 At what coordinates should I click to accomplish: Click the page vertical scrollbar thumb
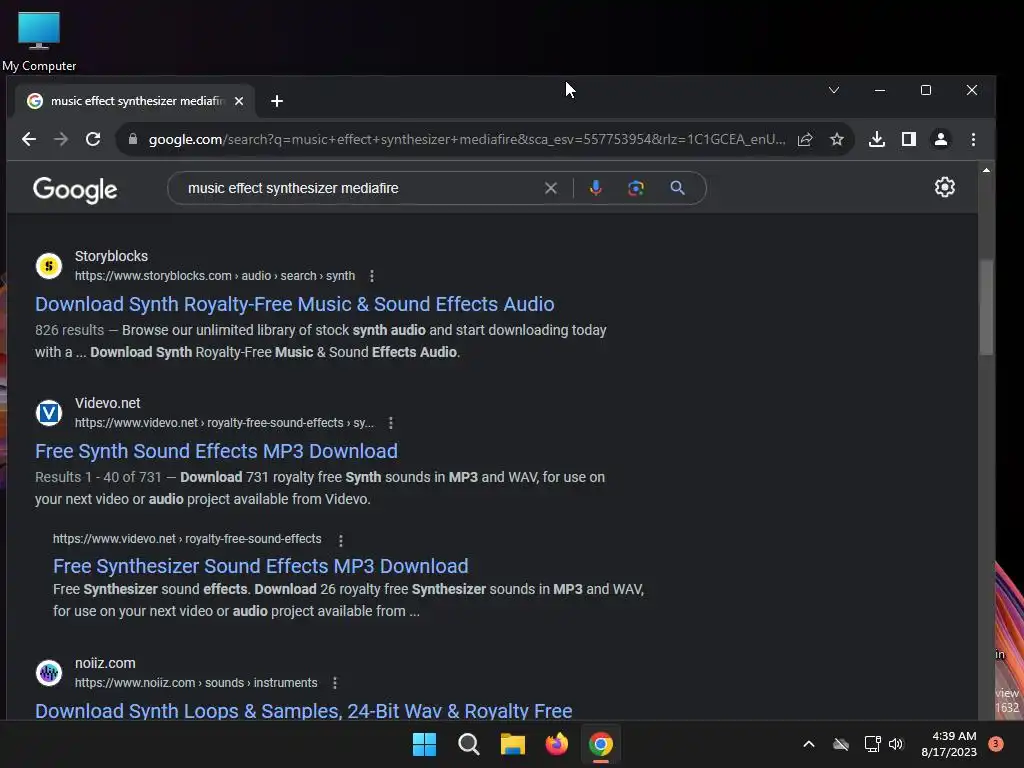(986, 308)
